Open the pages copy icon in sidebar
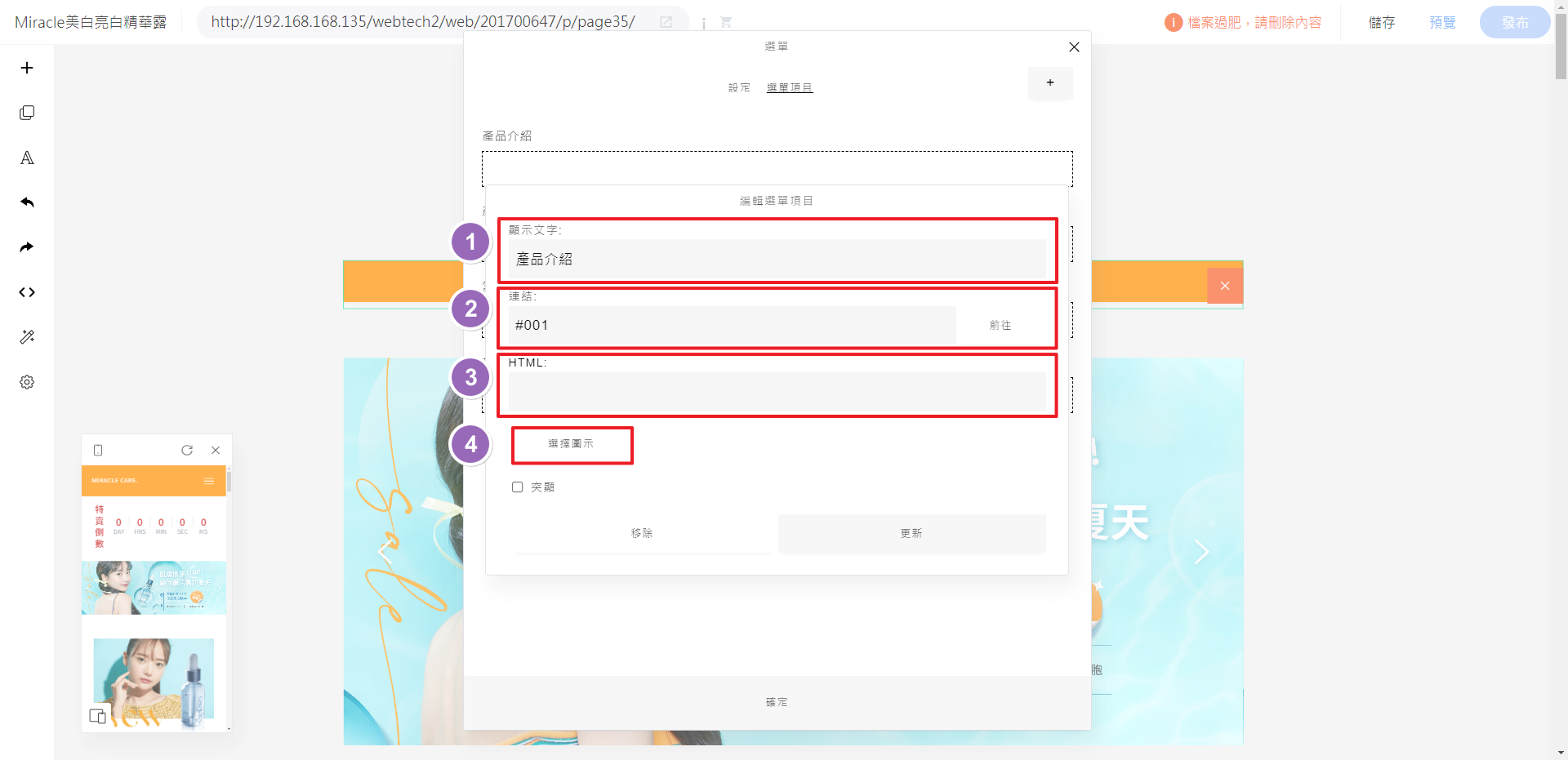Screen dimensions: 1568x760 (27, 113)
